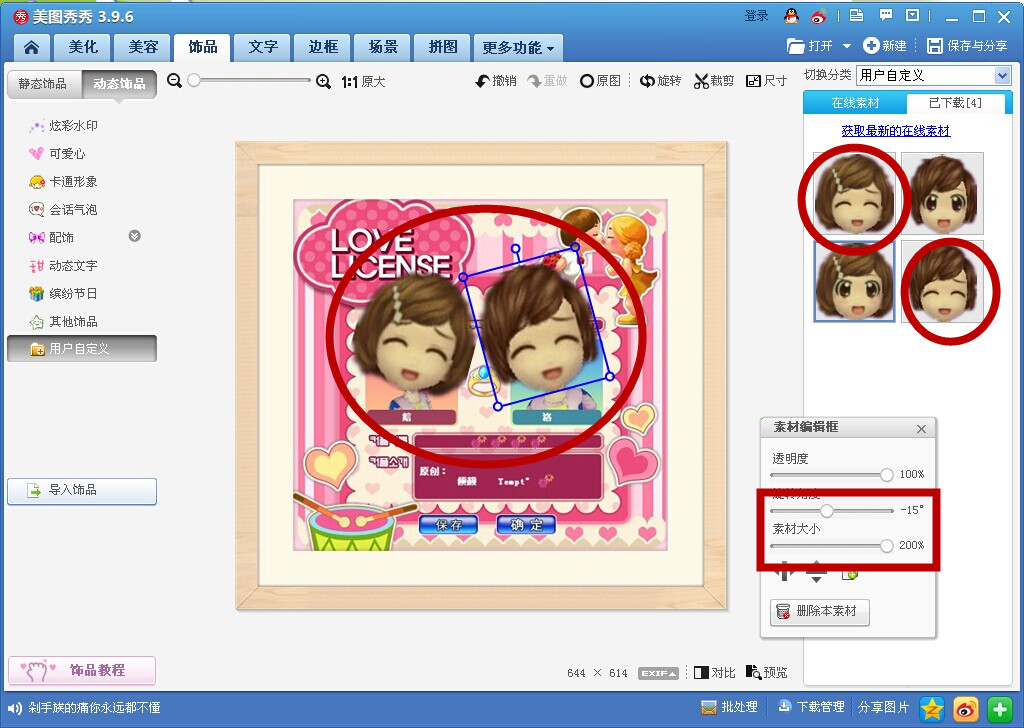Click 新建 to create a new image

pos(885,46)
